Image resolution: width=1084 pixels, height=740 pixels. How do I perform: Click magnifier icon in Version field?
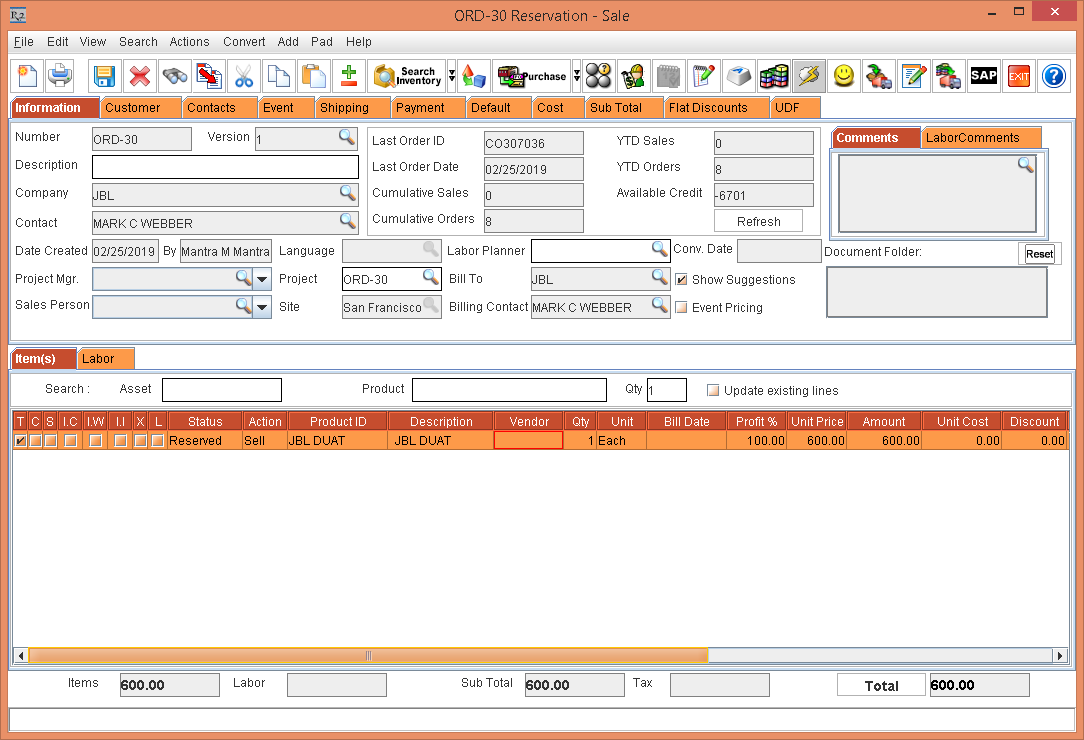tap(347, 136)
